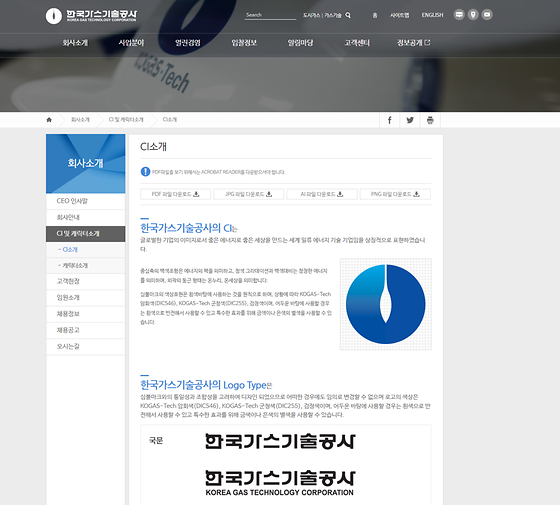Click the Korean-only 한국가스기술공사 logotype image
This screenshot has height=505, width=560.
[x=280, y=441]
